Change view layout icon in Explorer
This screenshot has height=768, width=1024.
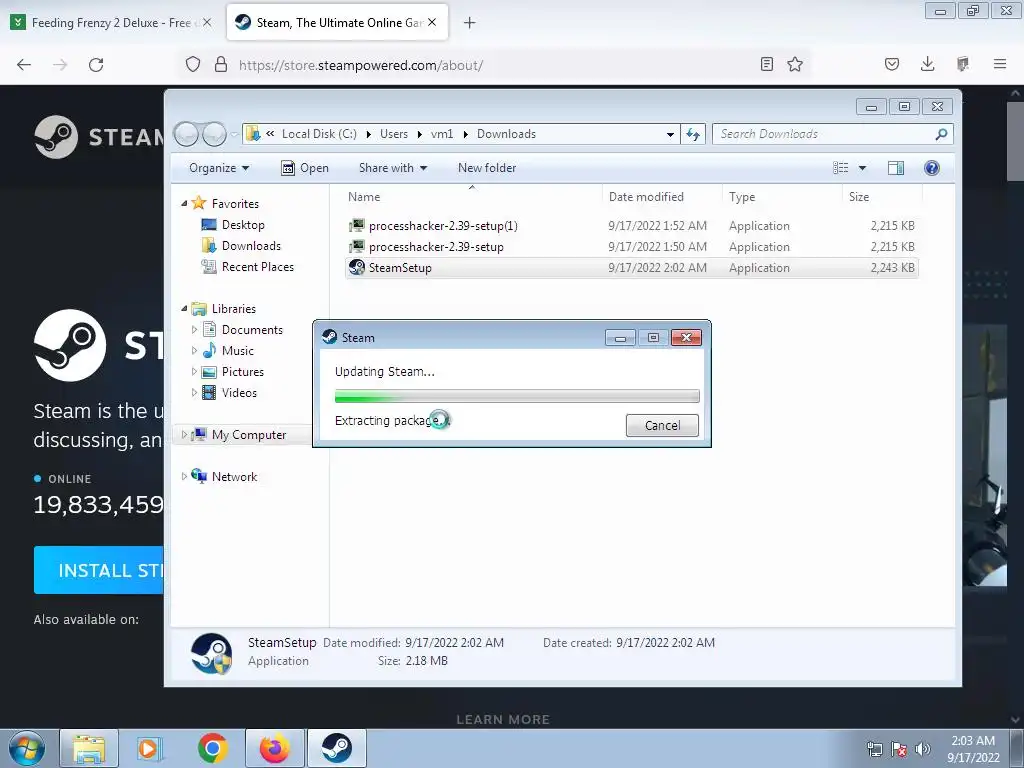(841, 168)
